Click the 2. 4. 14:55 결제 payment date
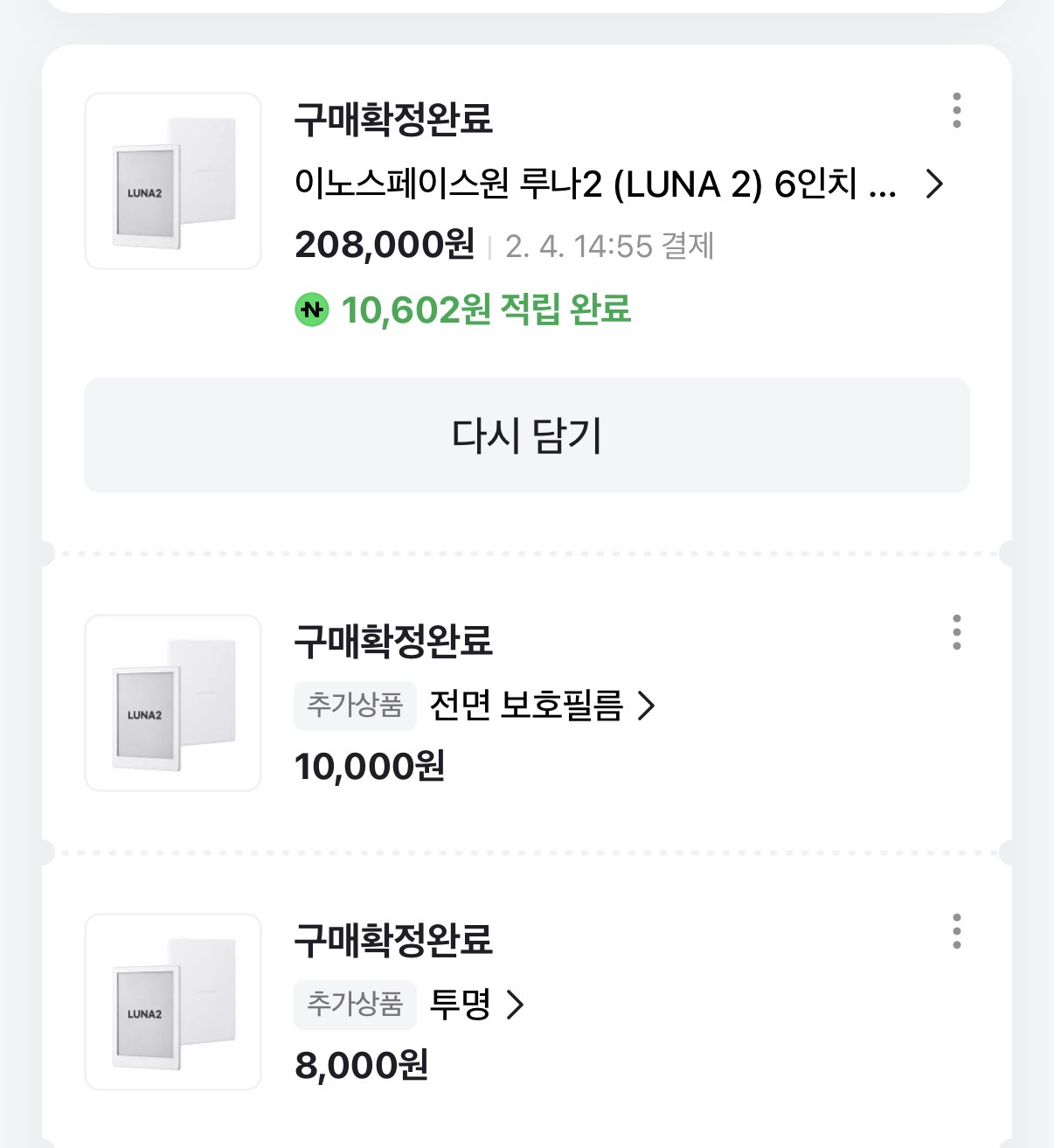The image size is (1054, 1148). 609,247
